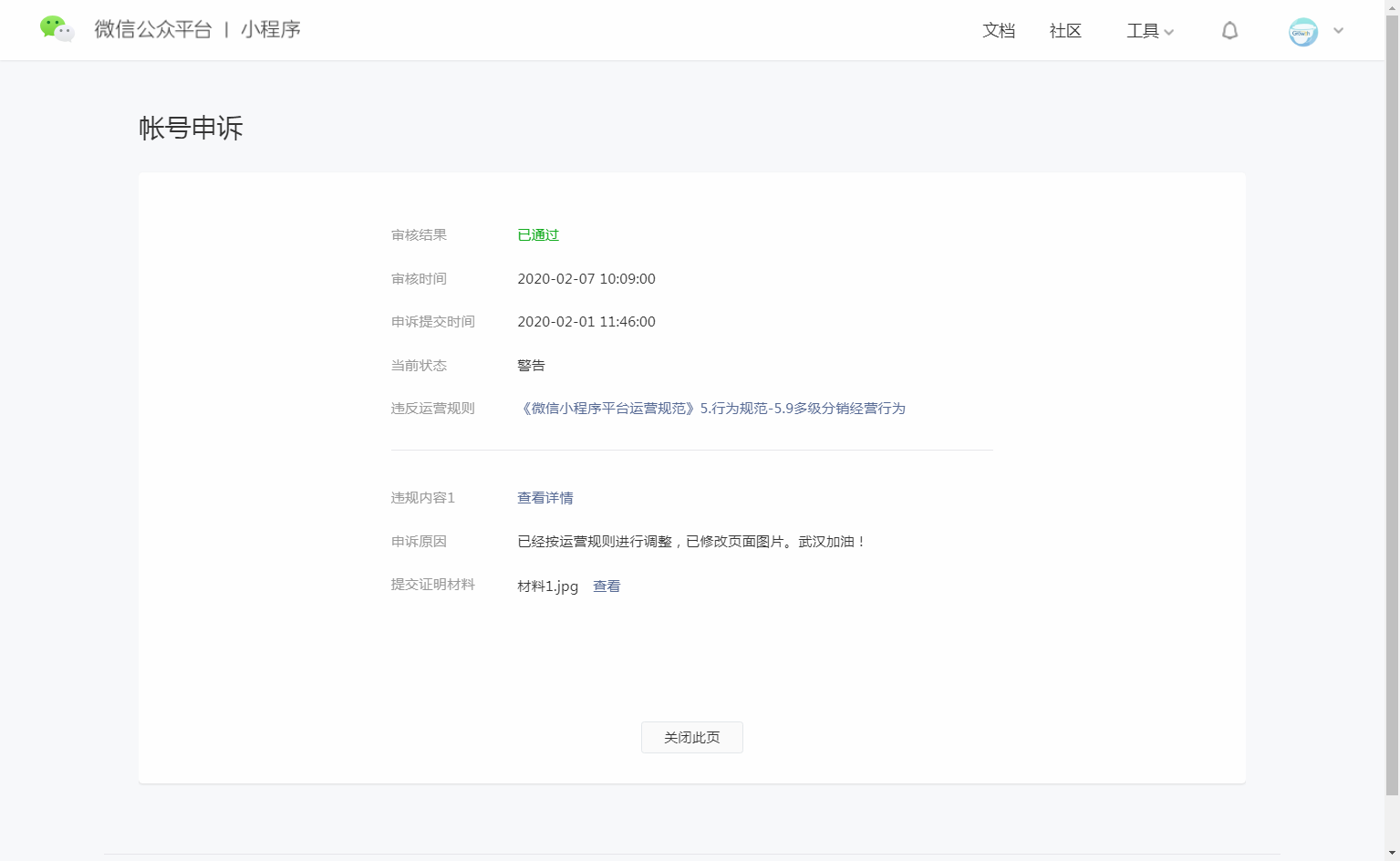View the 材料1.jpg attachment via 查看
Viewport: 1400px width, 861px height.
point(607,586)
